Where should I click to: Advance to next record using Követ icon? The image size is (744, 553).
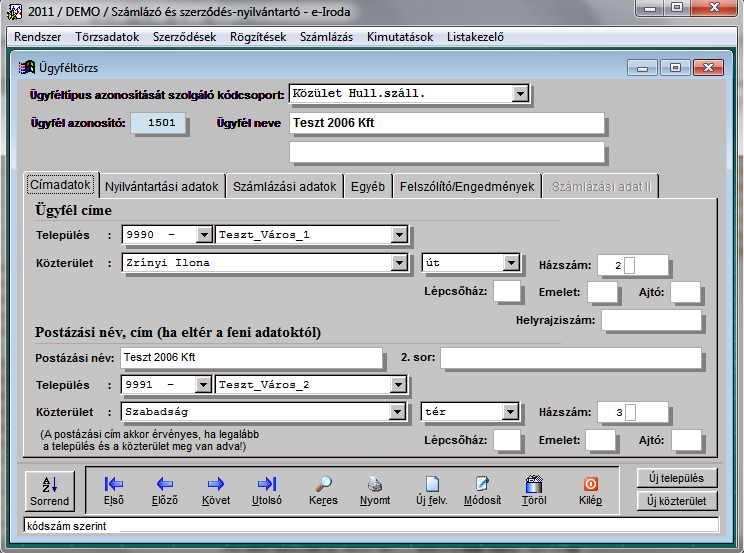point(216,484)
